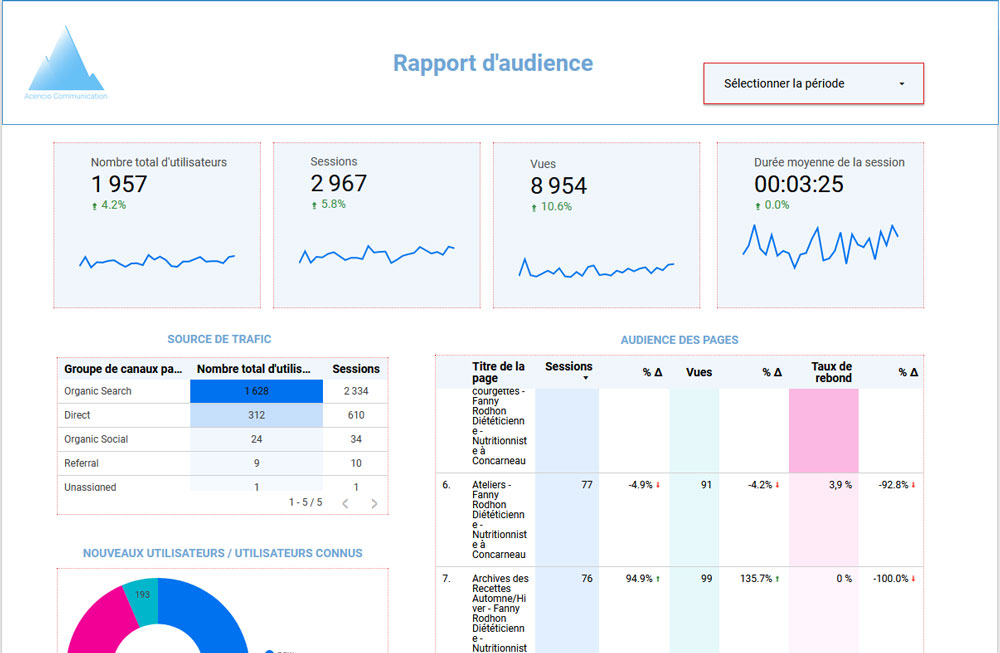Sort by Groupe de canaux column header
Viewport: 1000px width, 653px height.
123,369
